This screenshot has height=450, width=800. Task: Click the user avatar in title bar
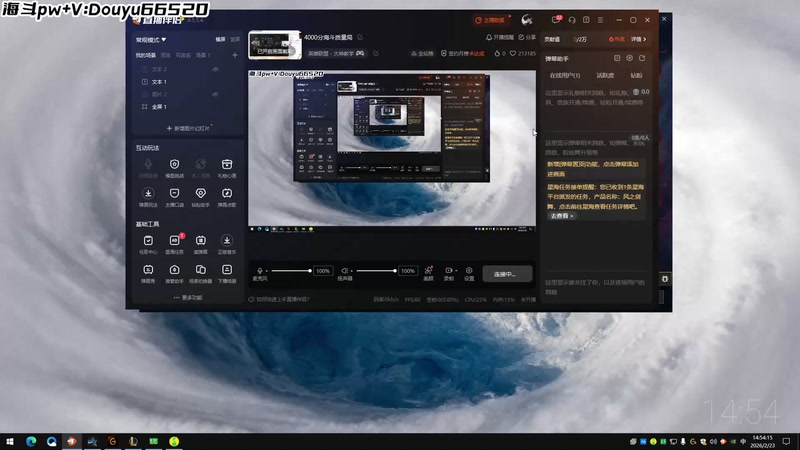point(527,20)
